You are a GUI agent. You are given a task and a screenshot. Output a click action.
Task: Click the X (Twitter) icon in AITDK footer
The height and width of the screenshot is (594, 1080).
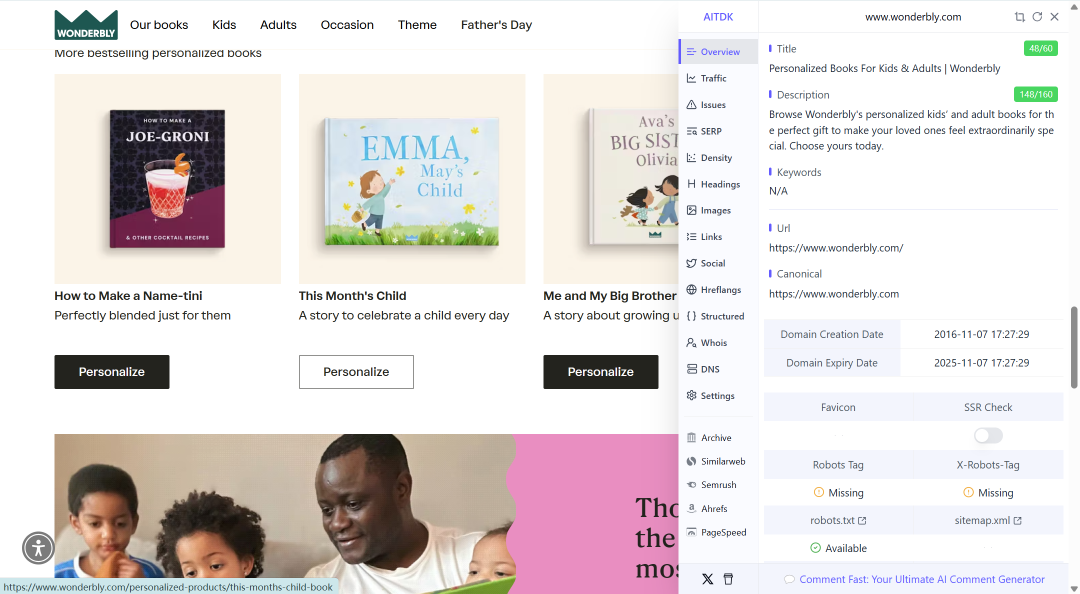coord(707,579)
